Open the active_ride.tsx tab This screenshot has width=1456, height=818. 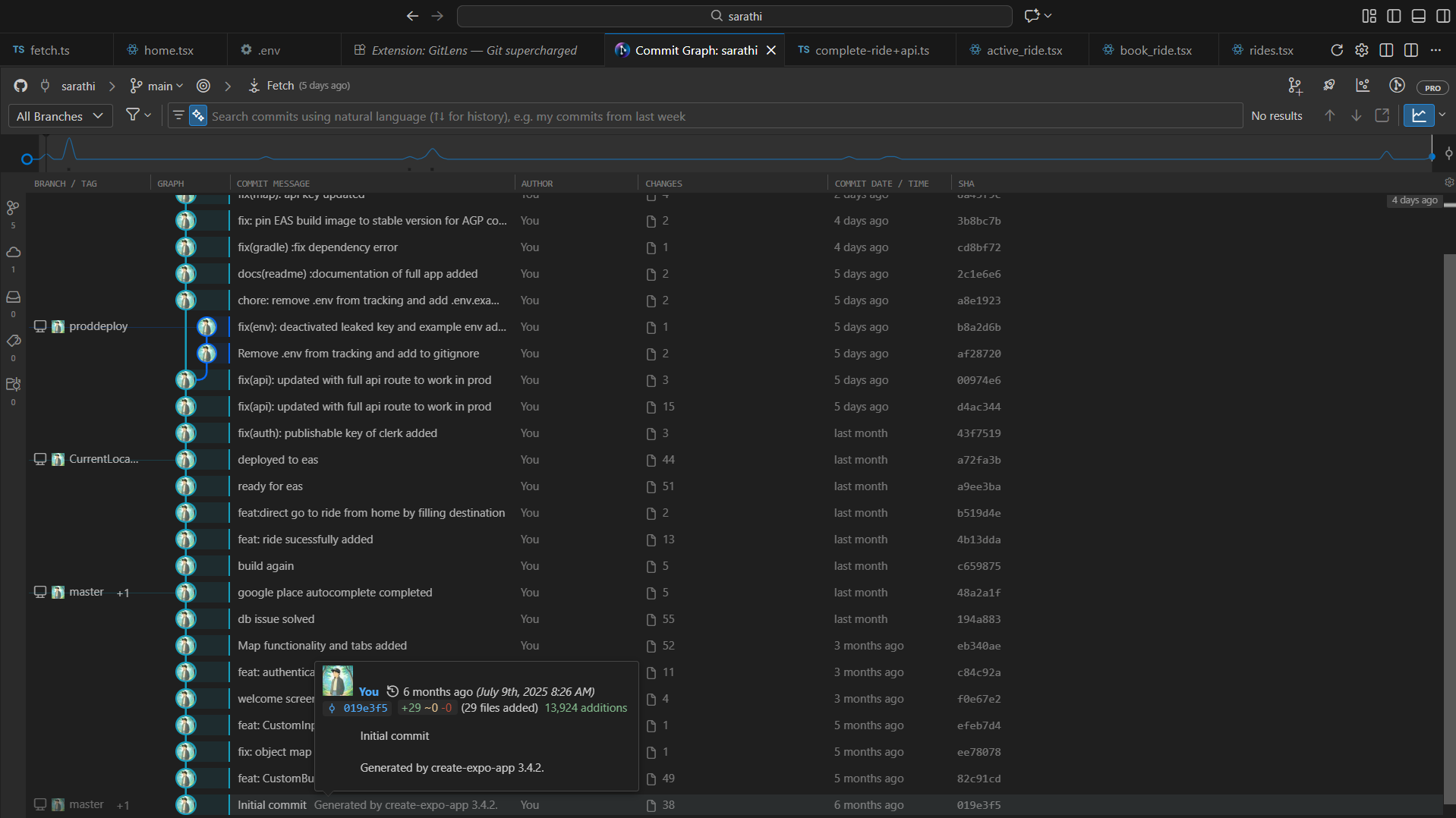pos(1023,50)
